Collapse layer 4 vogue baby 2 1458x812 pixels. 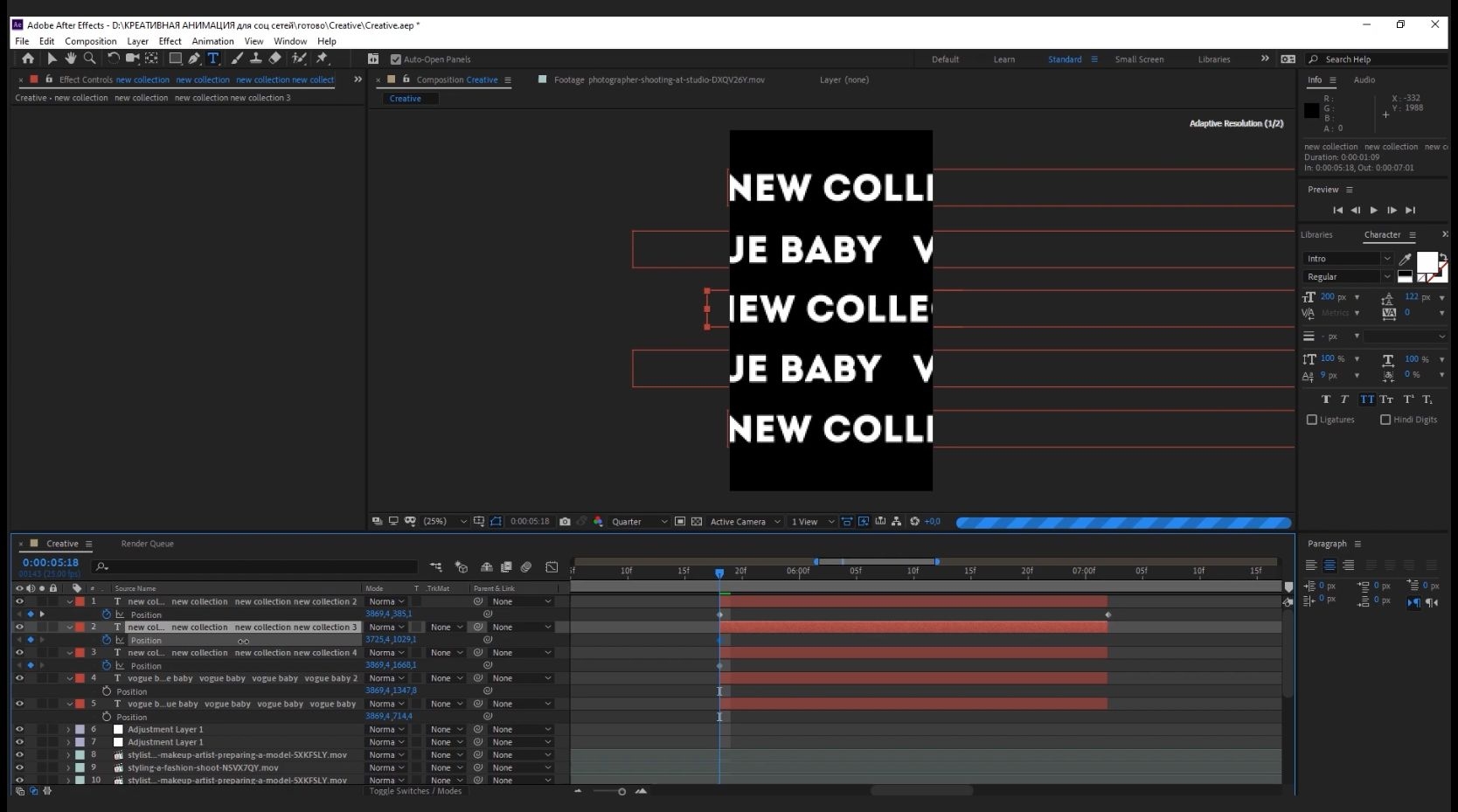[69, 678]
